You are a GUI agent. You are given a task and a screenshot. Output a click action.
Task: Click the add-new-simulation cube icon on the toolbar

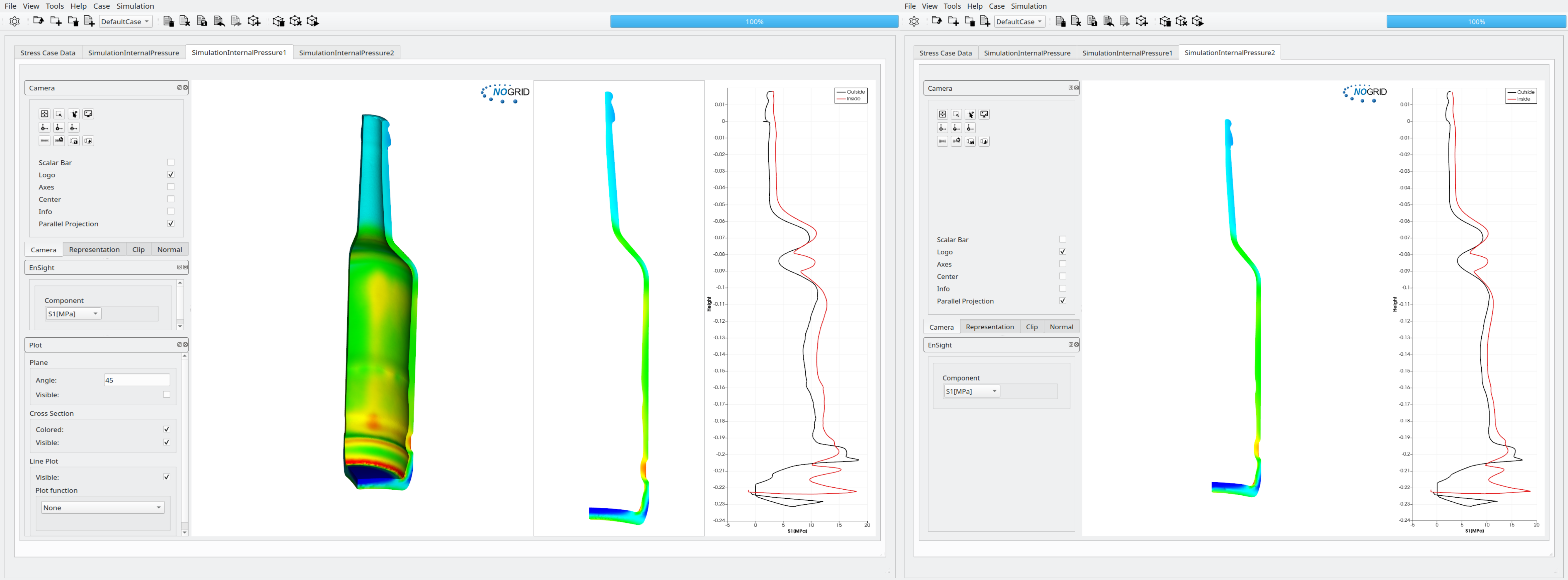tap(255, 21)
